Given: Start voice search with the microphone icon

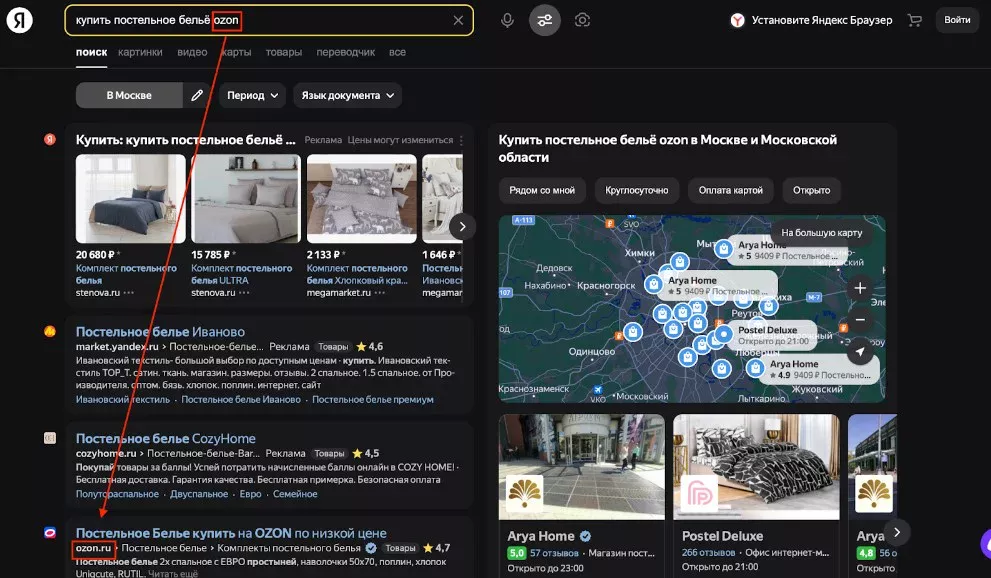Looking at the screenshot, I should (507, 20).
